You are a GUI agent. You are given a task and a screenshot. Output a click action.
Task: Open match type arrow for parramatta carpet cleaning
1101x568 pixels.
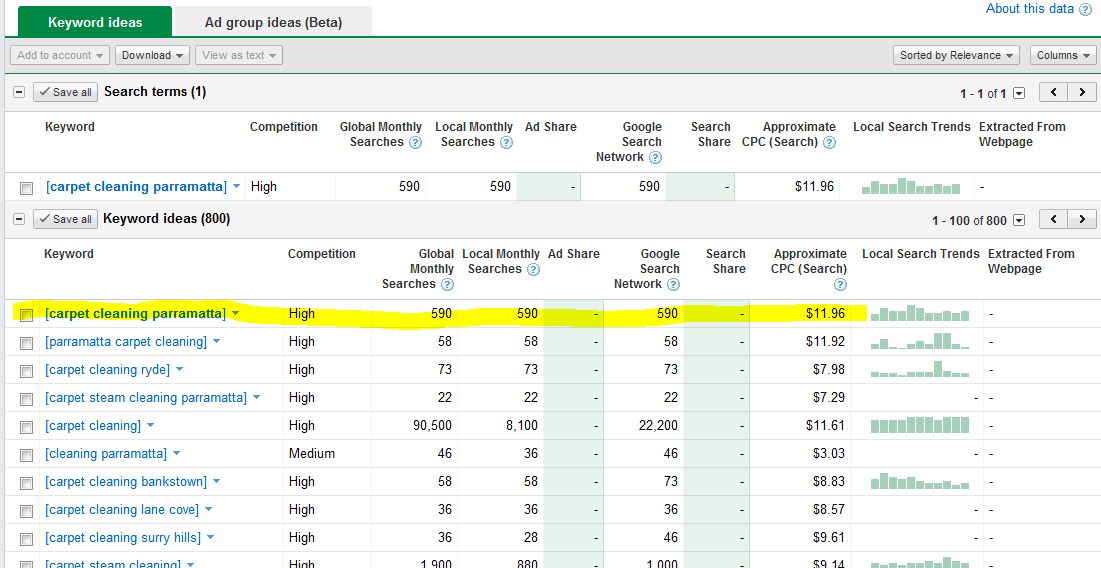click(x=216, y=342)
